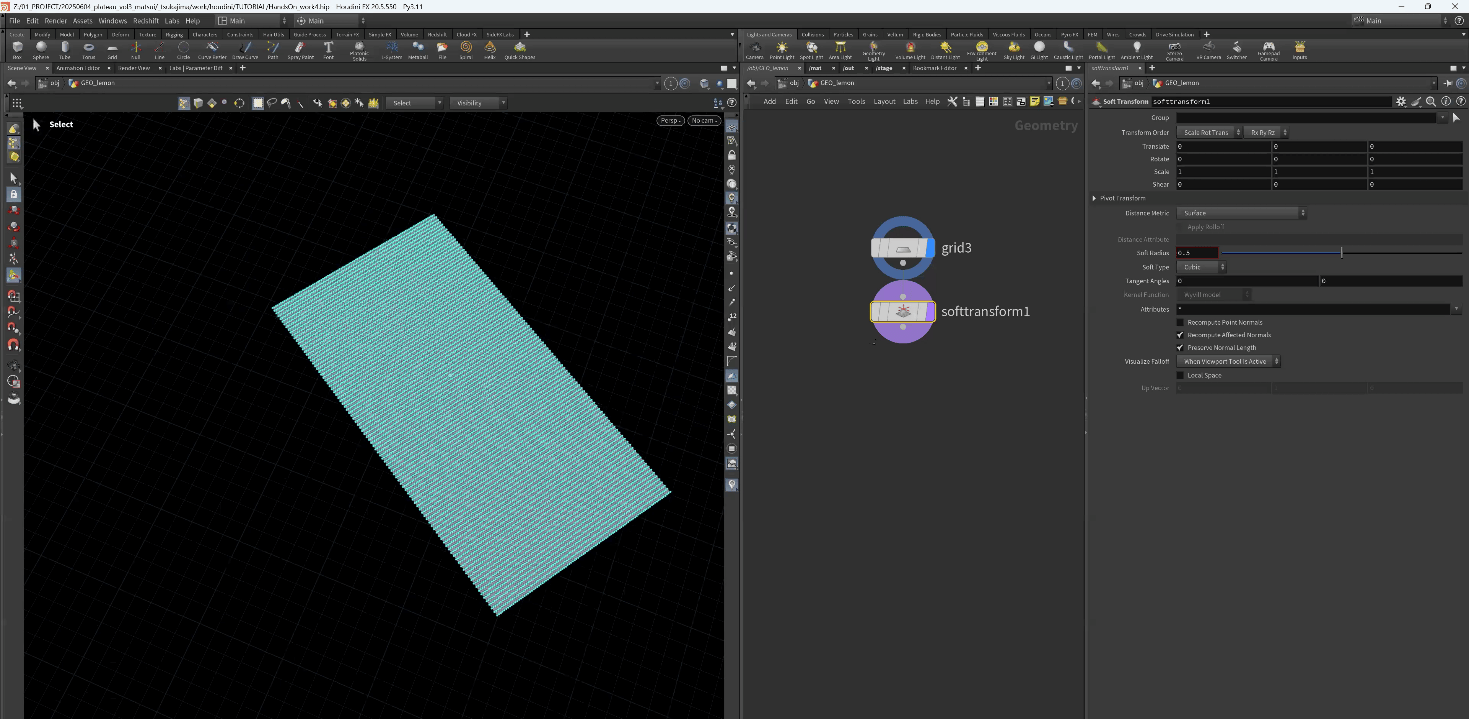The width and height of the screenshot is (1469, 719).
Task: Create a Font object from shelf
Action: [328, 49]
